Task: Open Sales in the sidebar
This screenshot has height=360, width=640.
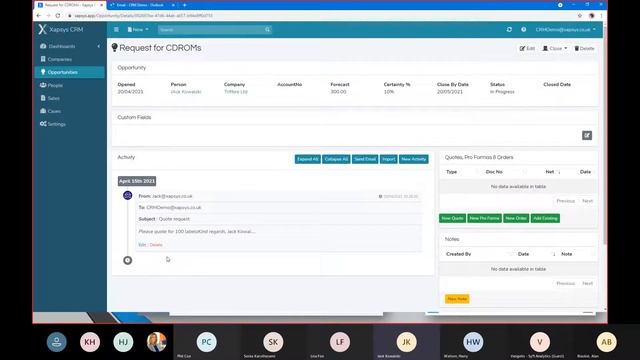Action: (53, 98)
